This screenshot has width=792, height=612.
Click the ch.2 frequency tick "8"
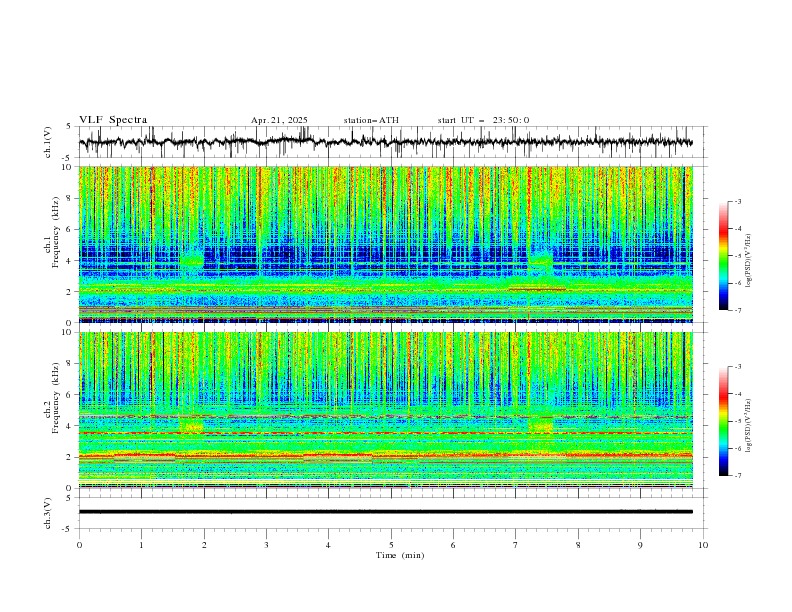pos(71,364)
